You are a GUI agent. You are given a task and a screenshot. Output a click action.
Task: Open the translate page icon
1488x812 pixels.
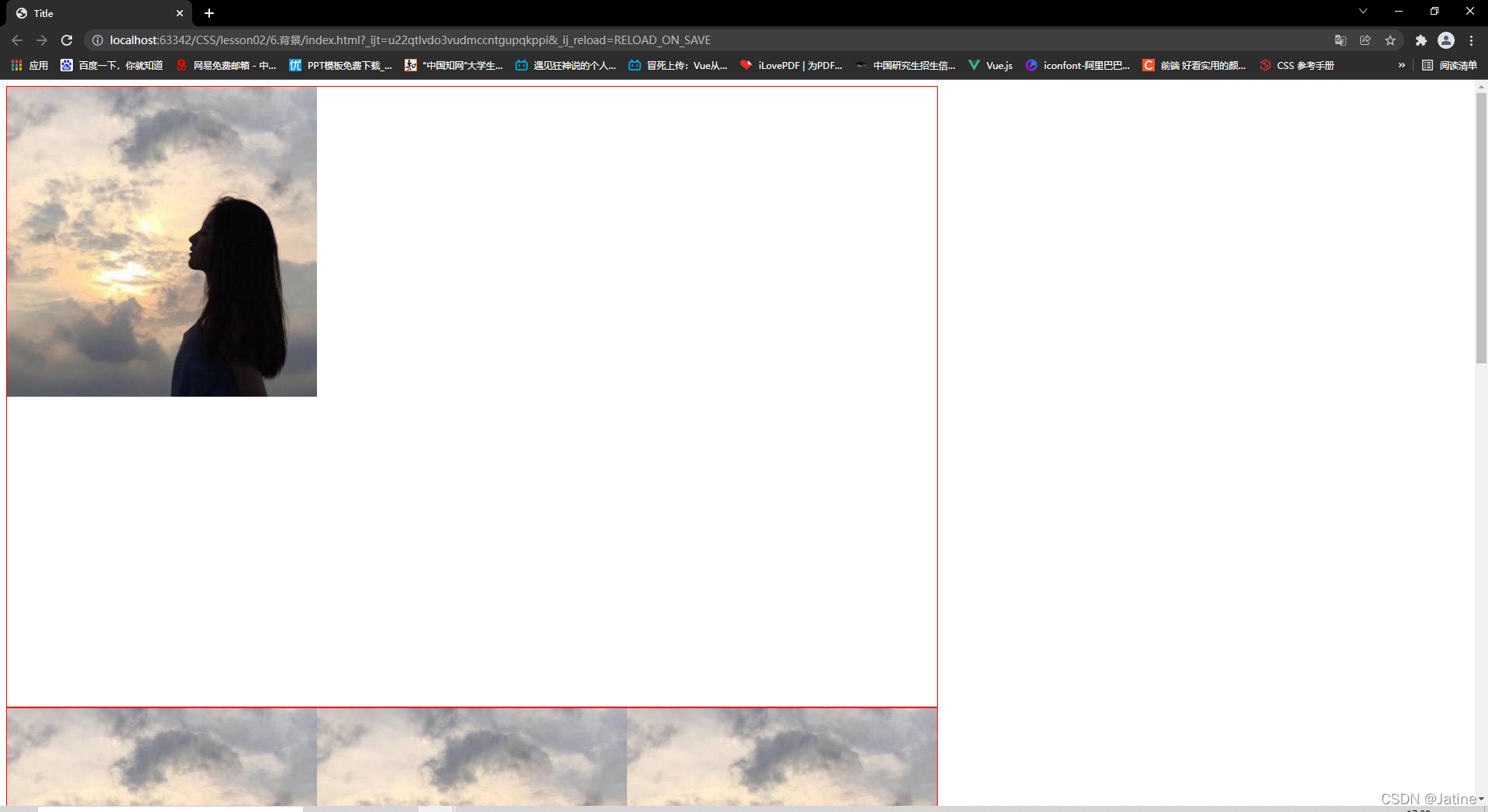tap(1341, 40)
